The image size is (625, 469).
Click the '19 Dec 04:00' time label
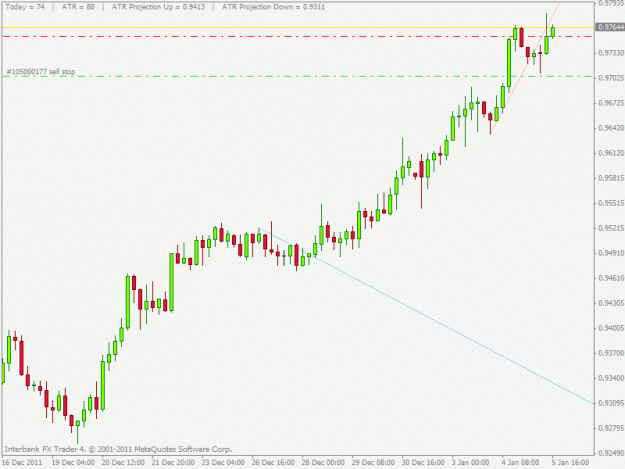point(73,462)
